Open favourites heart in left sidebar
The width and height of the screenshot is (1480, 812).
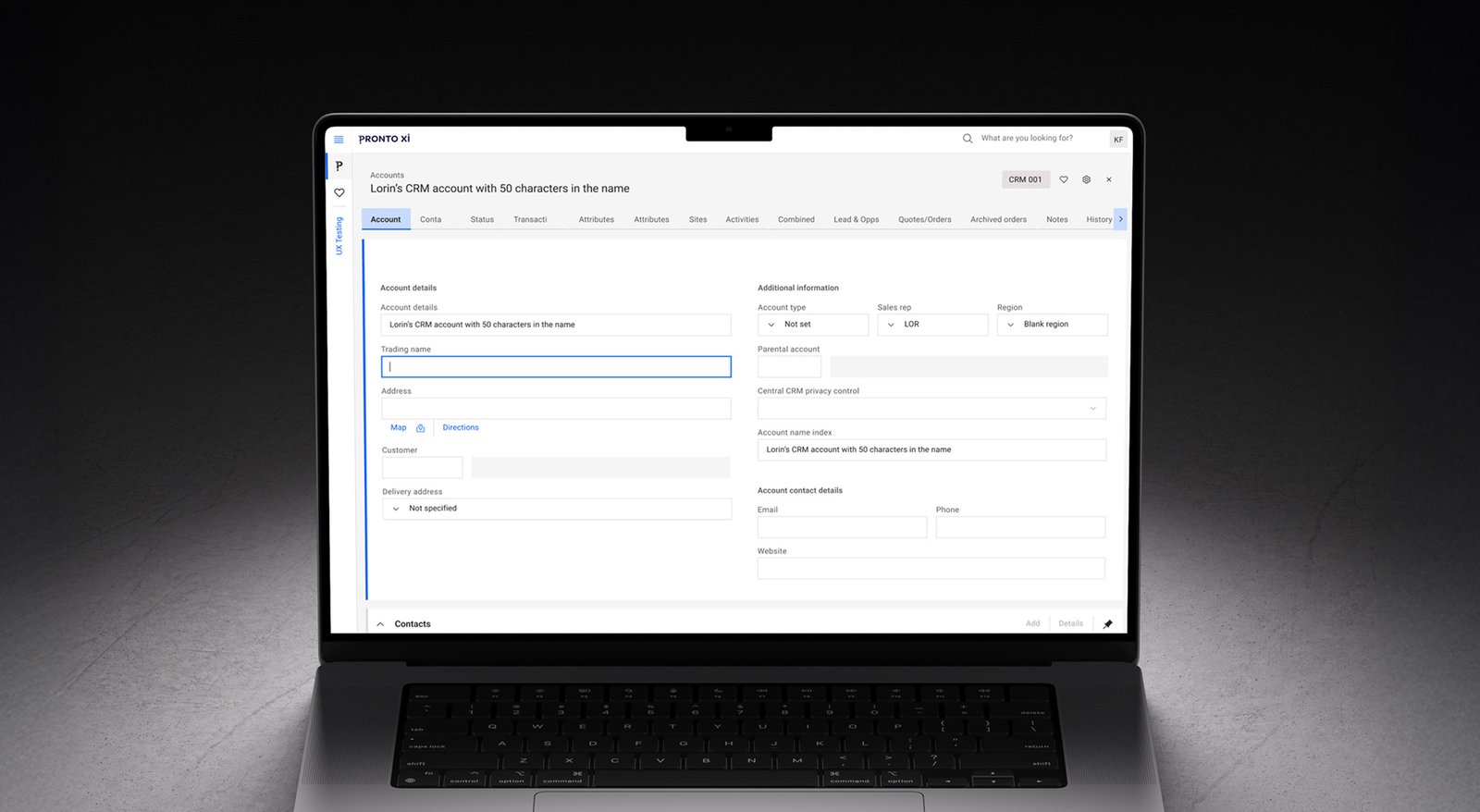339,193
